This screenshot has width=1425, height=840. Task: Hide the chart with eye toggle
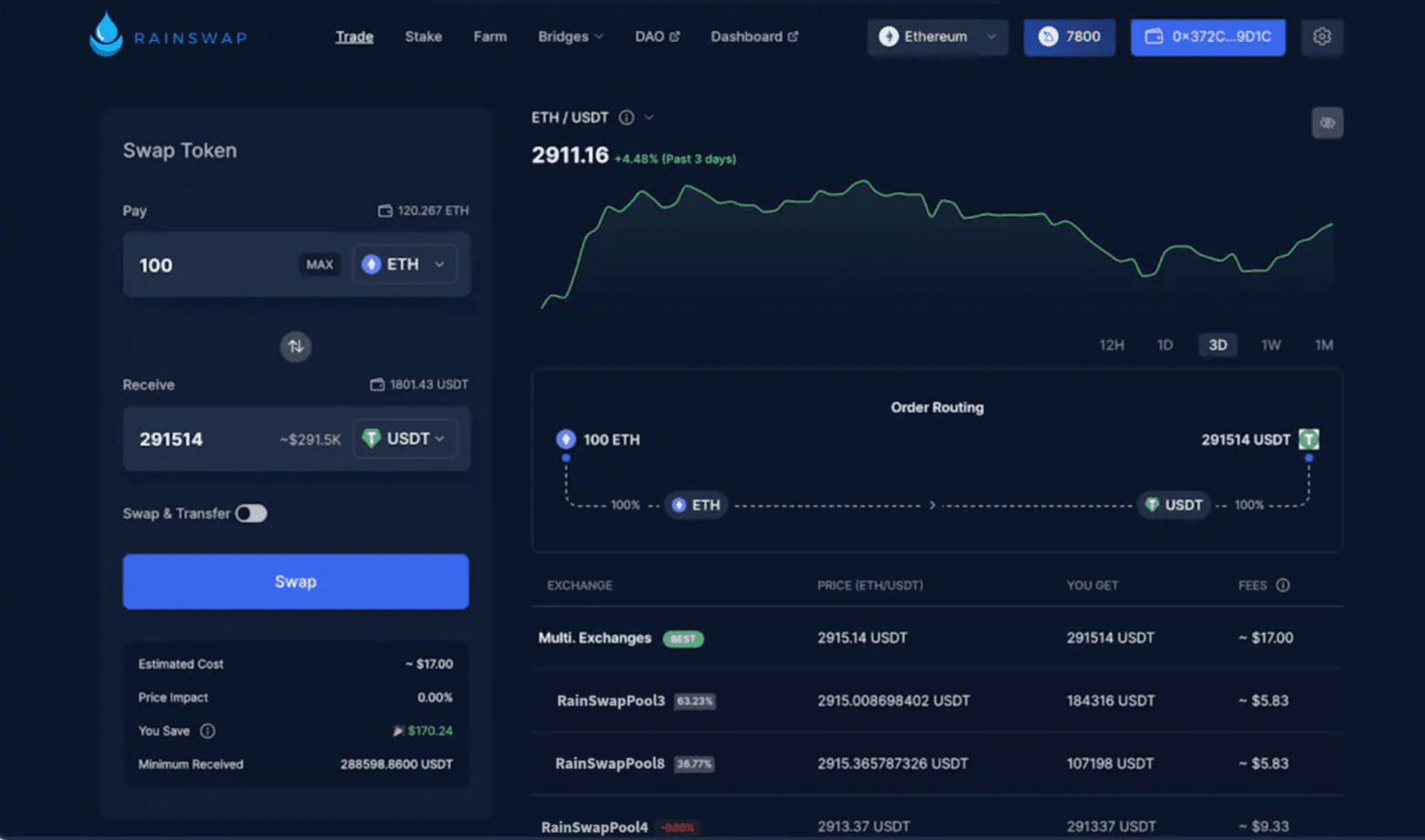coord(1327,123)
